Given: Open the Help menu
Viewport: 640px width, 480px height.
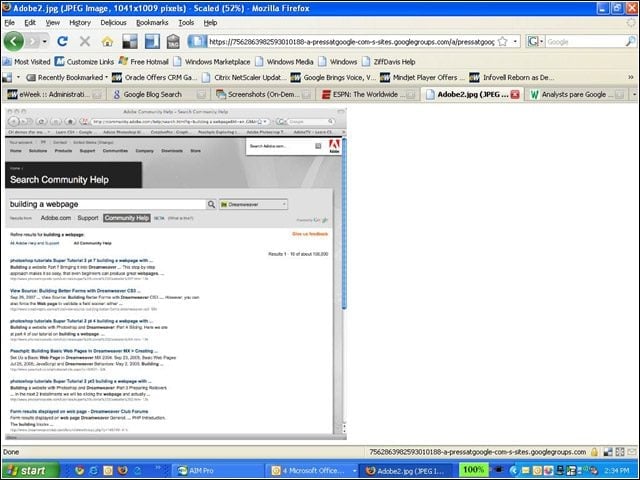Looking at the screenshot, I should point(210,23).
